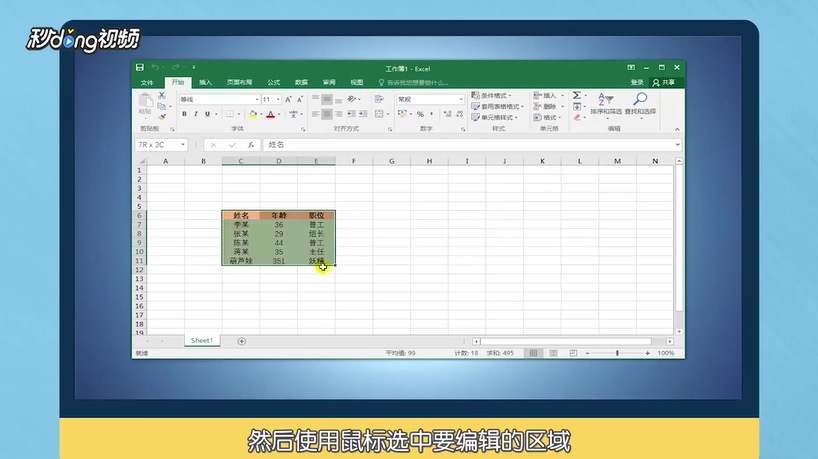Open the font size dropdown showing 11
This screenshot has width=818, height=459.
(x=278, y=99)
